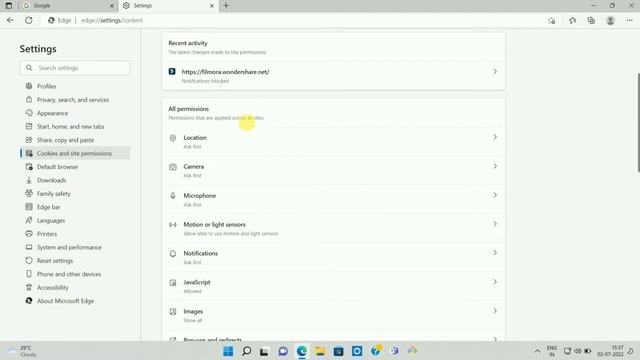Click the Motion or light sensors icon
The width and height of the screenshot is (640, 360).
point(173,225)
